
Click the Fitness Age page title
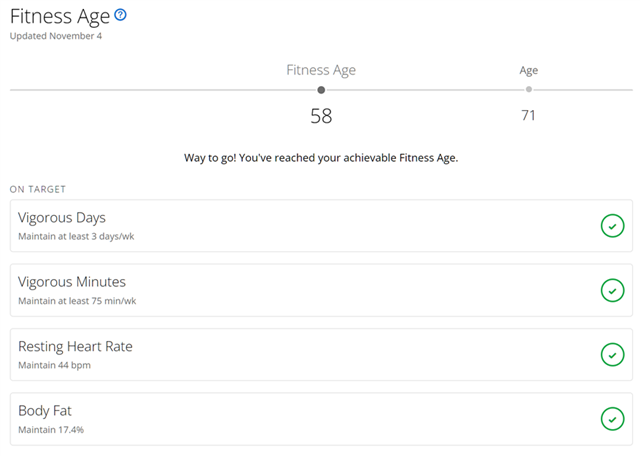pos(60,17)
